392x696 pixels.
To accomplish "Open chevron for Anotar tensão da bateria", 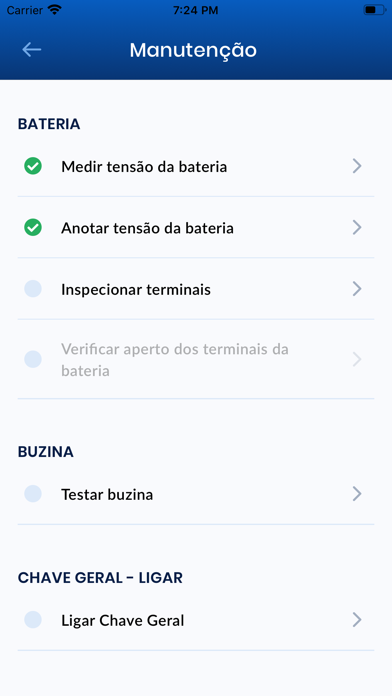I will pos(357,228).
